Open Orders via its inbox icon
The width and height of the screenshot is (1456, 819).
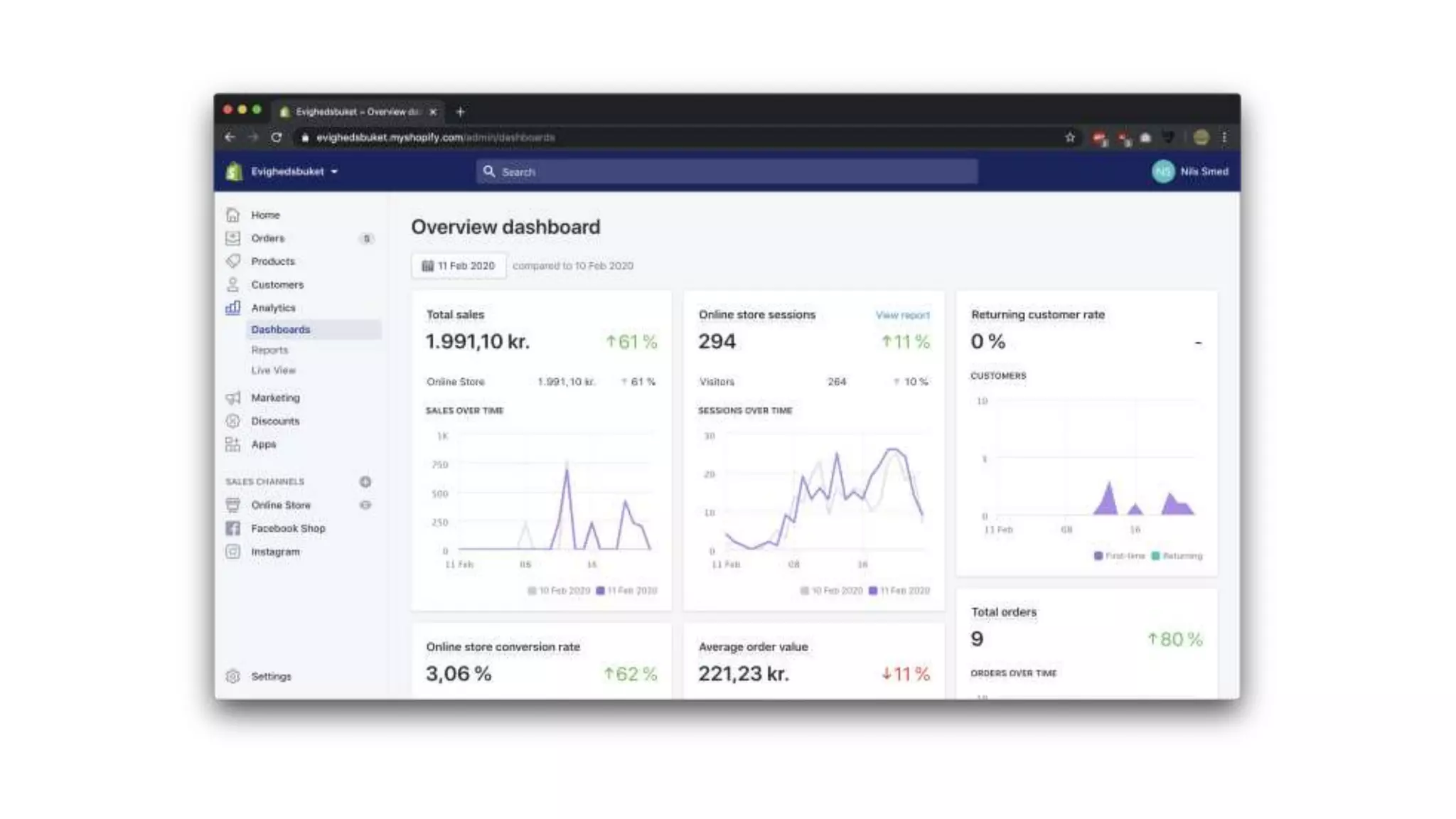click(x=232, y=238)
